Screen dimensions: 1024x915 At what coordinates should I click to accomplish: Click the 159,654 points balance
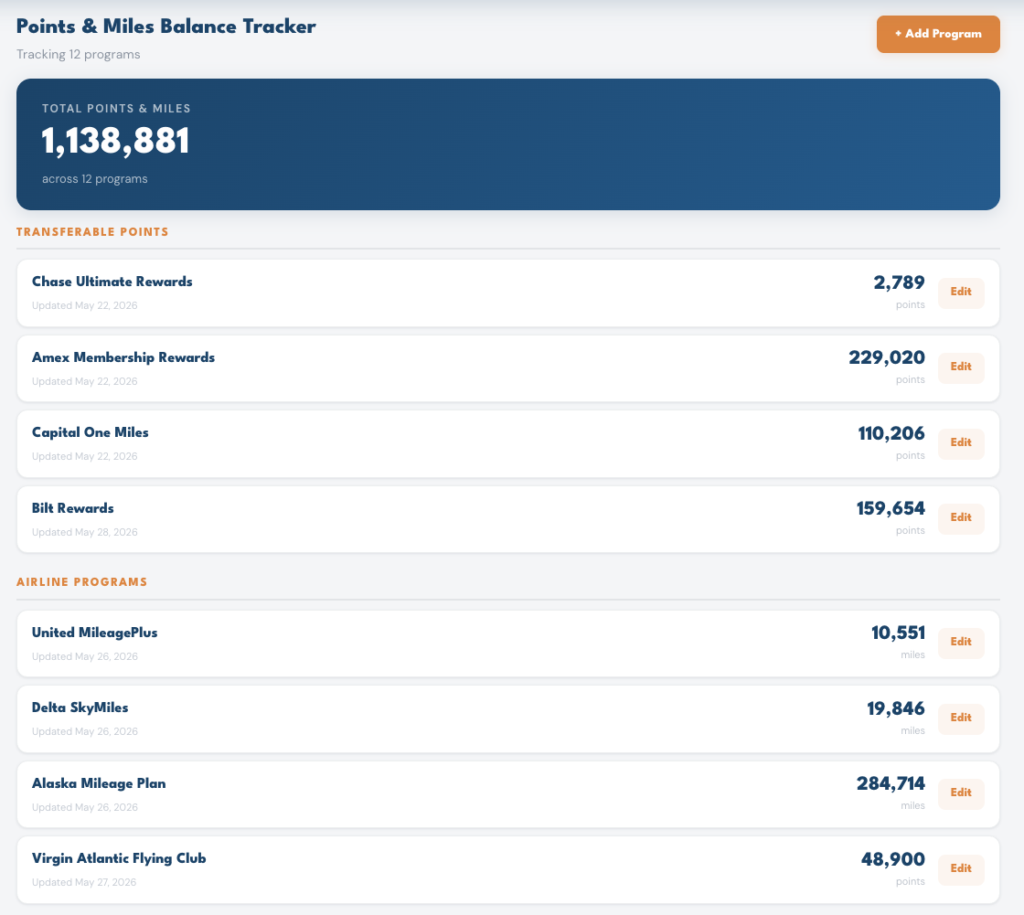point(890,509)
